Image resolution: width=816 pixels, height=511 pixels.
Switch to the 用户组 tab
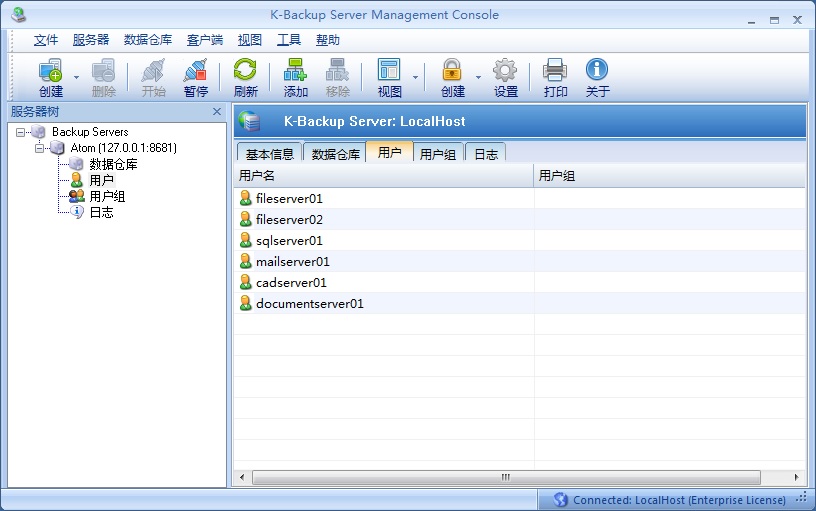(438, 154)
